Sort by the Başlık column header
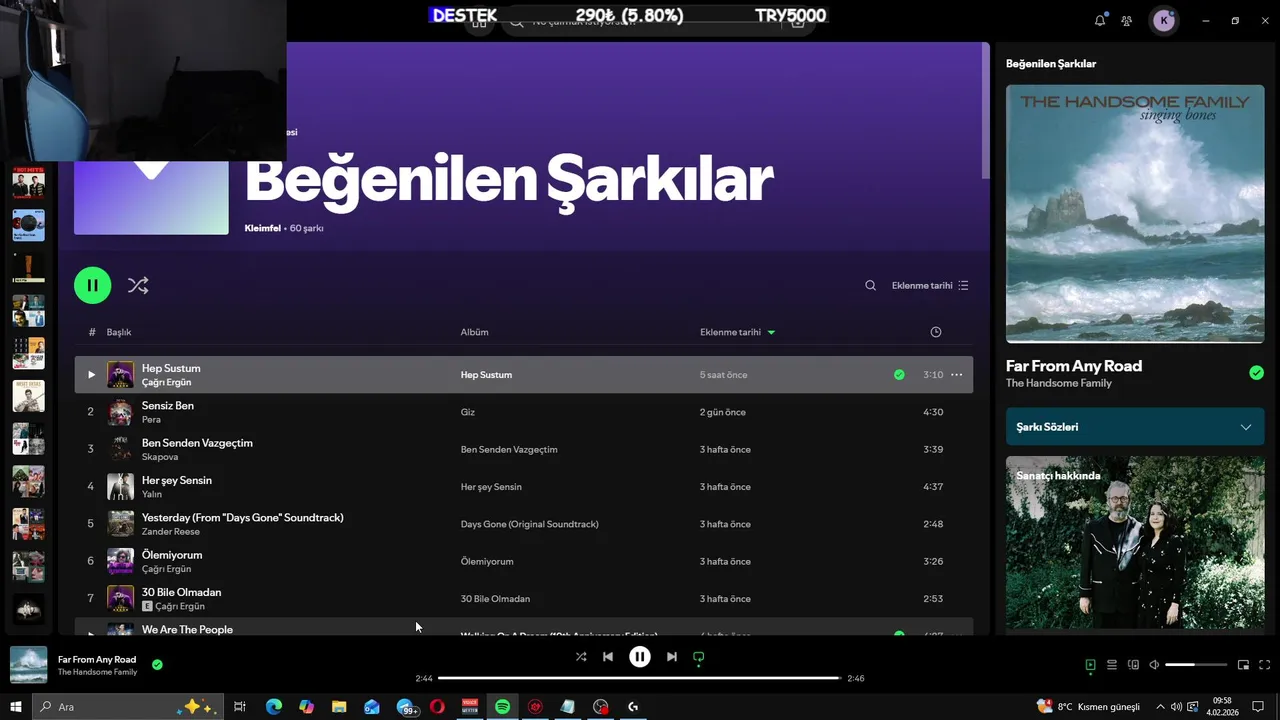This screenshot has width=1280, height=720. (x=119, y=332)
